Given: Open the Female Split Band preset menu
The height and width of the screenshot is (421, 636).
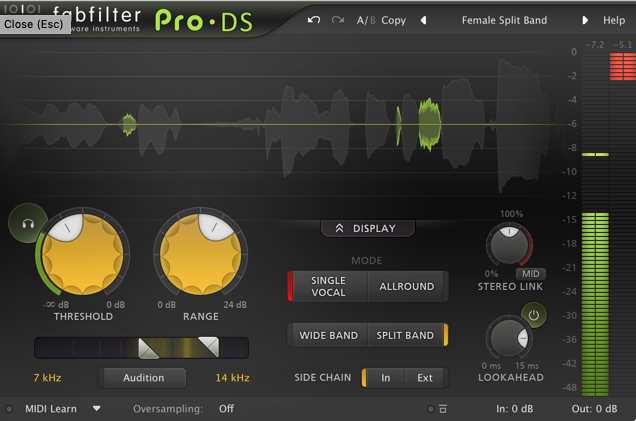Looking at the screenshot, I should [504, 20].
